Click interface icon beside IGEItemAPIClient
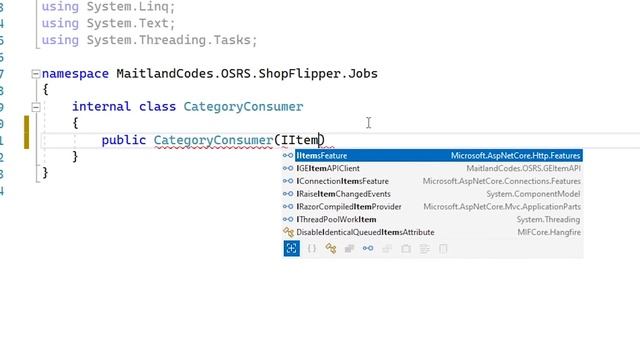The height and width of the screenshot is (360, 640). coord(288,168)
